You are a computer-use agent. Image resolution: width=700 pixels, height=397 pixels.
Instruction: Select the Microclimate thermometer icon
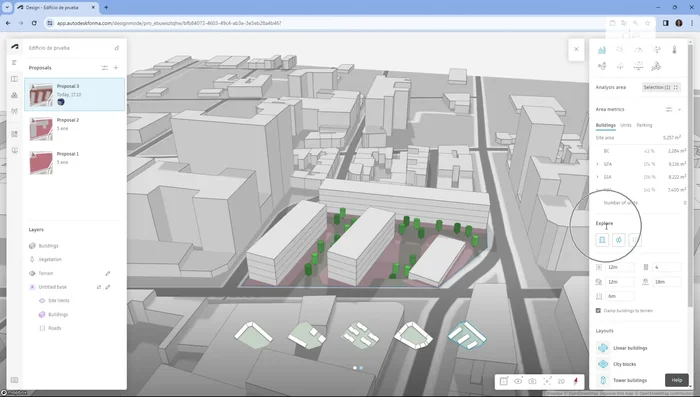click(x=674, y=50)
